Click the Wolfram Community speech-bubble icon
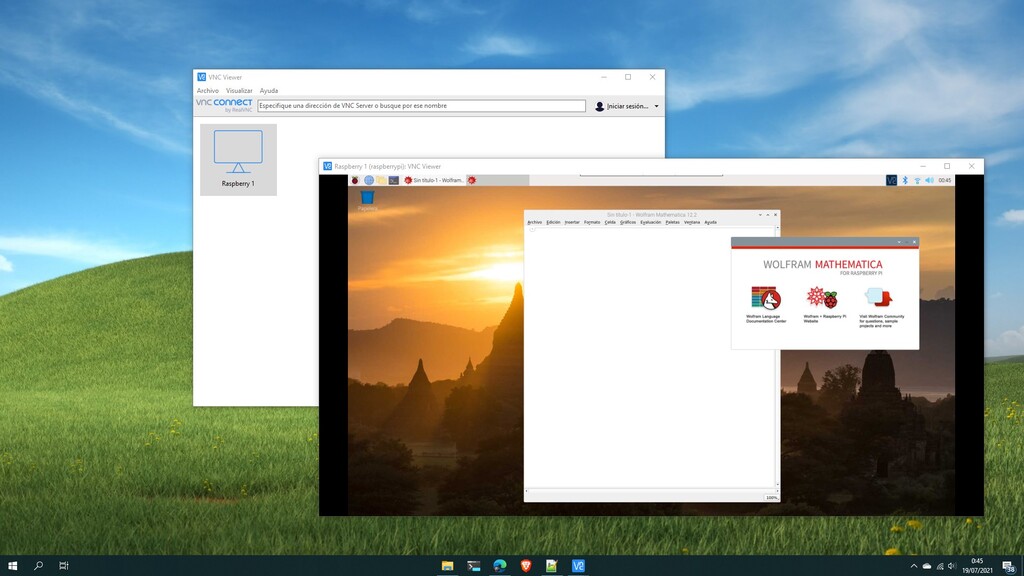 coord(878,297)
